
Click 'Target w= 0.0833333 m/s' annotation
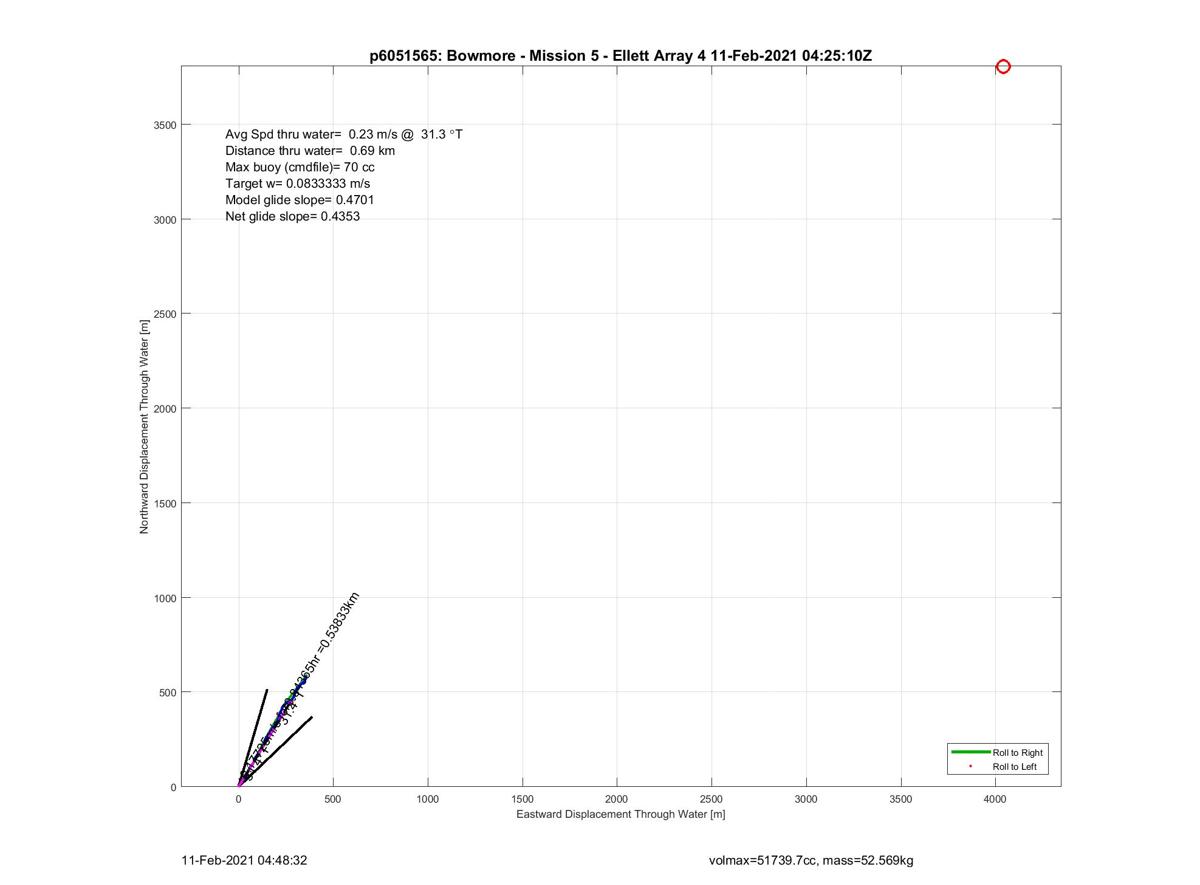tap(298, 184)
